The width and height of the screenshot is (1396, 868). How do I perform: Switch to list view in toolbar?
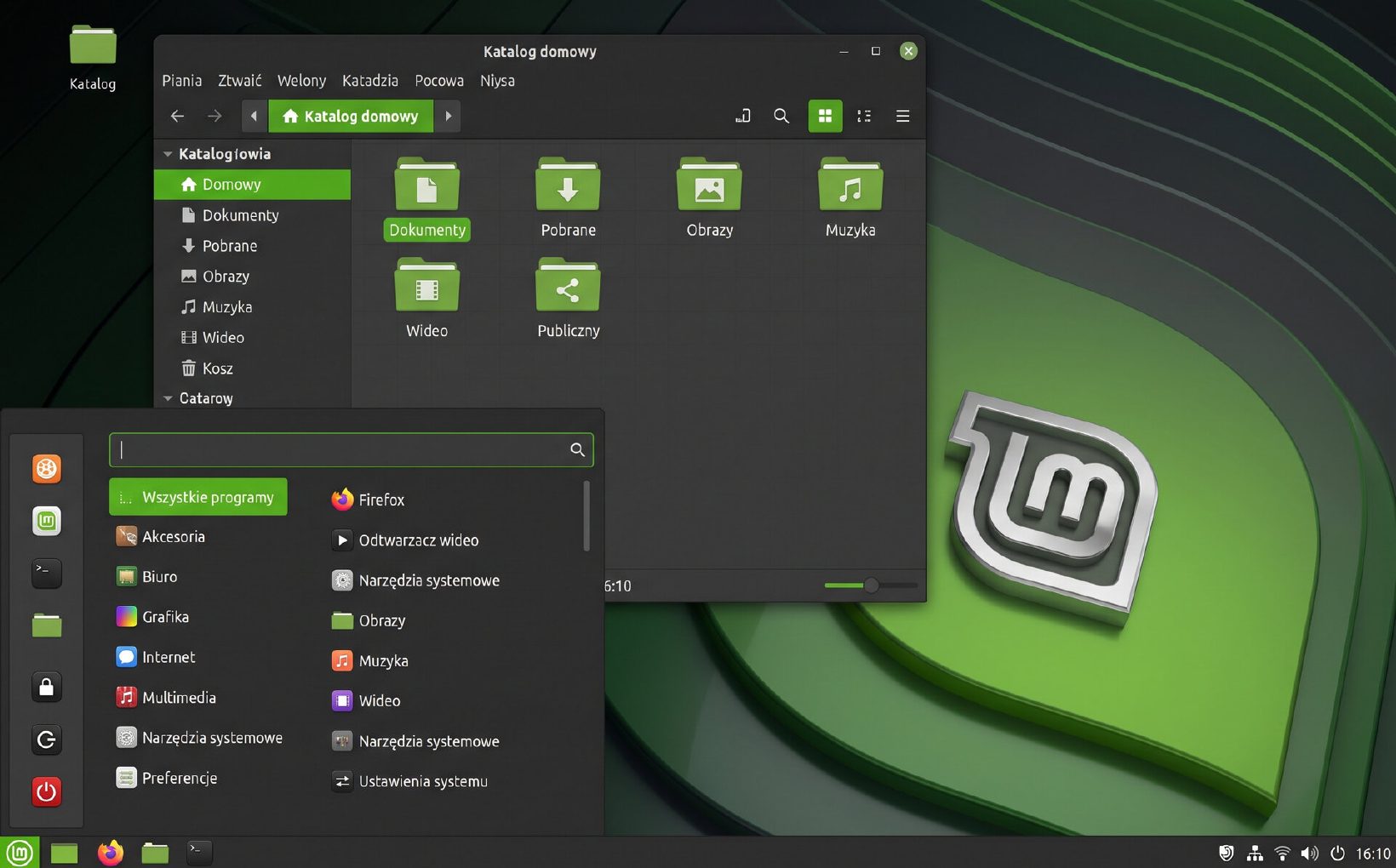(x=864, y=116)
